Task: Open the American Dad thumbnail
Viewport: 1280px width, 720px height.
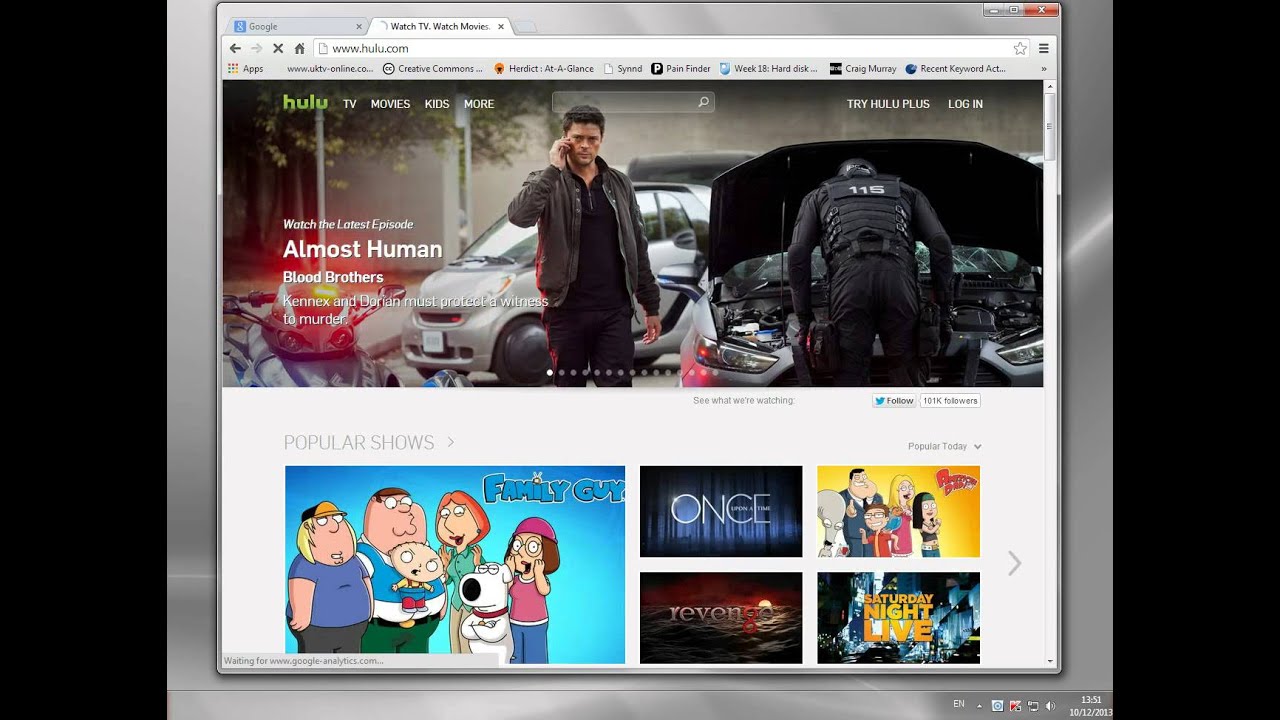Action: (898, 511)
